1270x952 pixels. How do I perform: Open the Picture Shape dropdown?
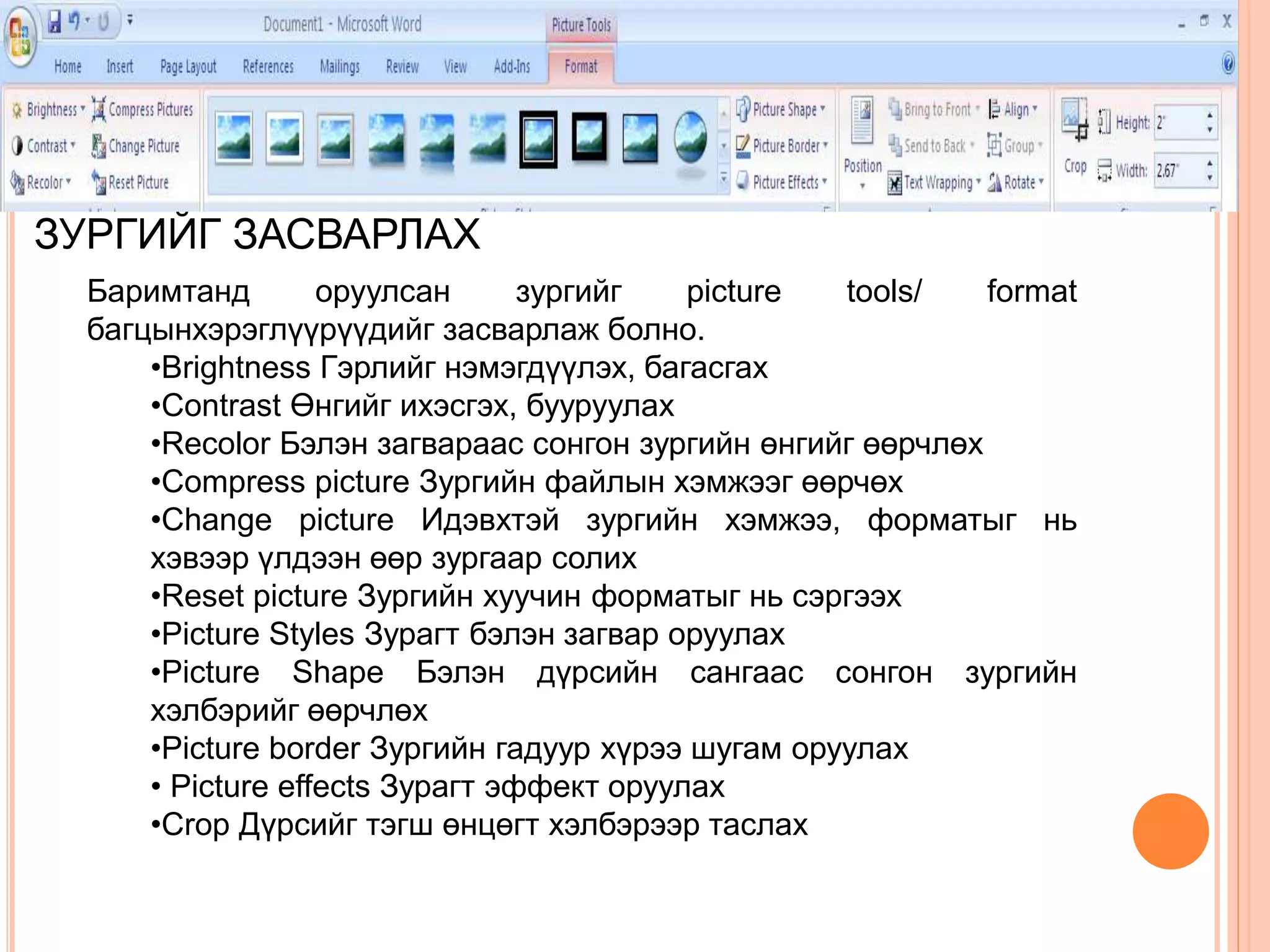(x=781, y=110)
